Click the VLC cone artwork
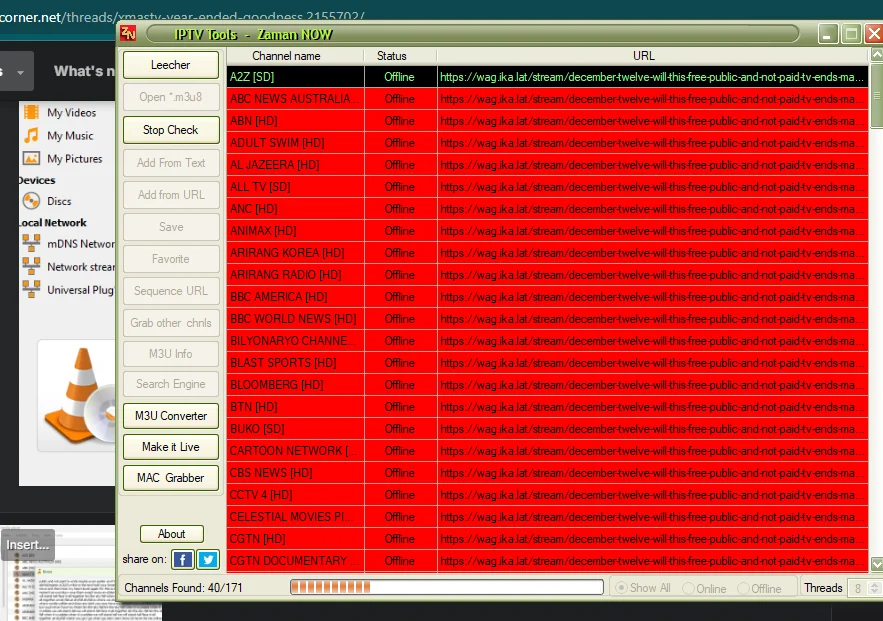The height and width of the screenshot is (621, 883). 79,395
